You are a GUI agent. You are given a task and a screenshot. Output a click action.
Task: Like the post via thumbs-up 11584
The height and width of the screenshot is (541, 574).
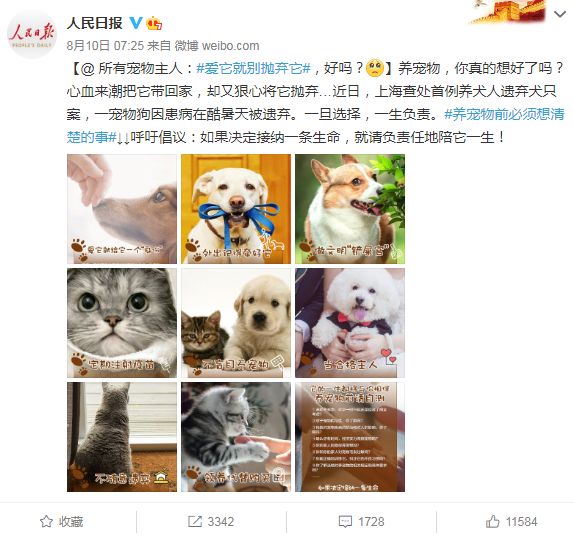coord(493,521)
